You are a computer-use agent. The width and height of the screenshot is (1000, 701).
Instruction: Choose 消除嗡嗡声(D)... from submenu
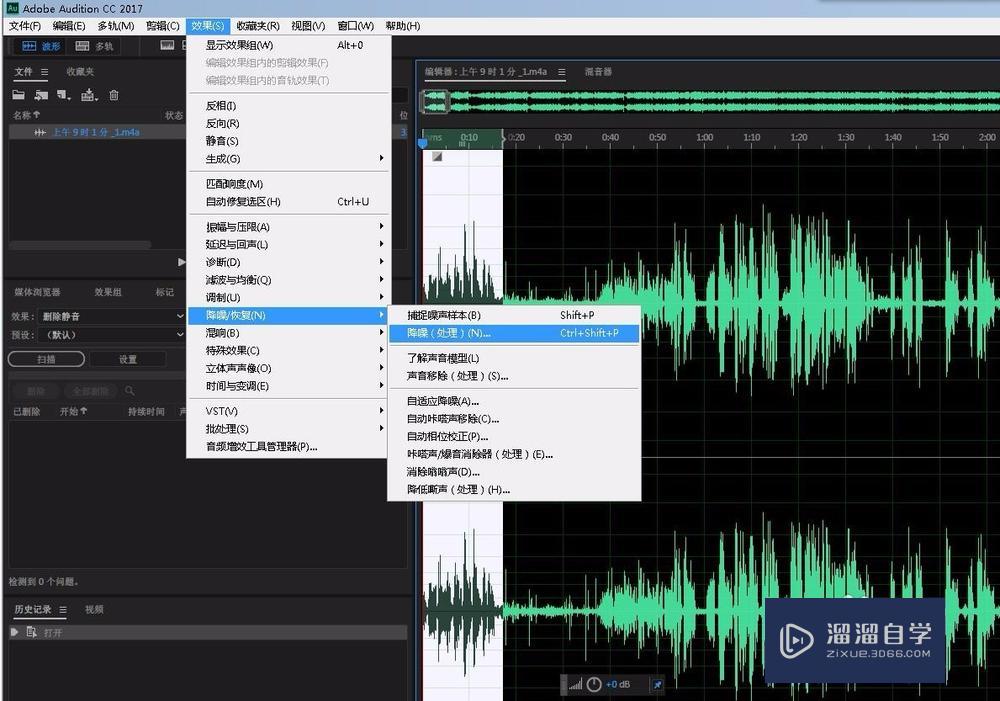(513, 472)
